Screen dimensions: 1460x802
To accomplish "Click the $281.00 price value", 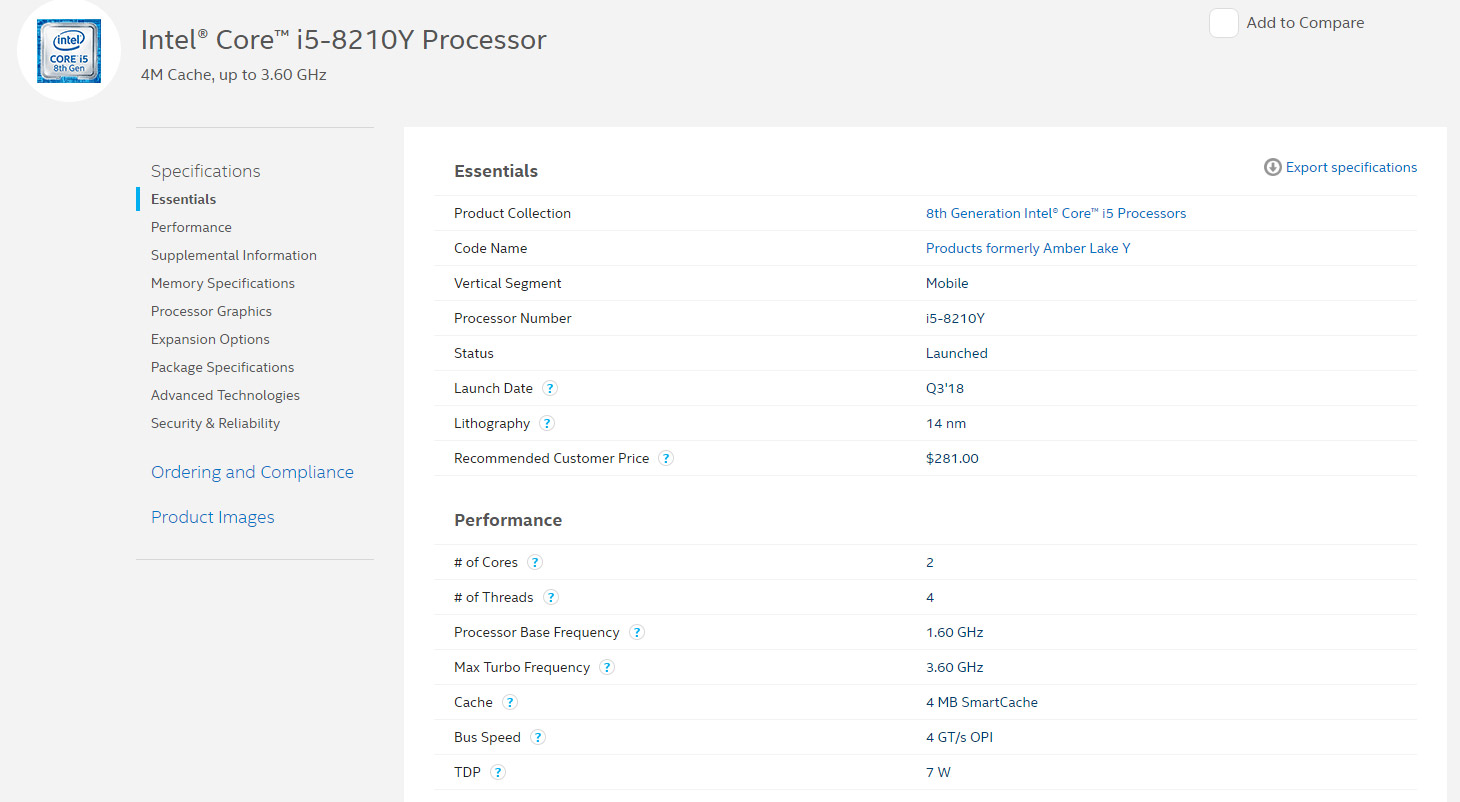I will 952,458.
